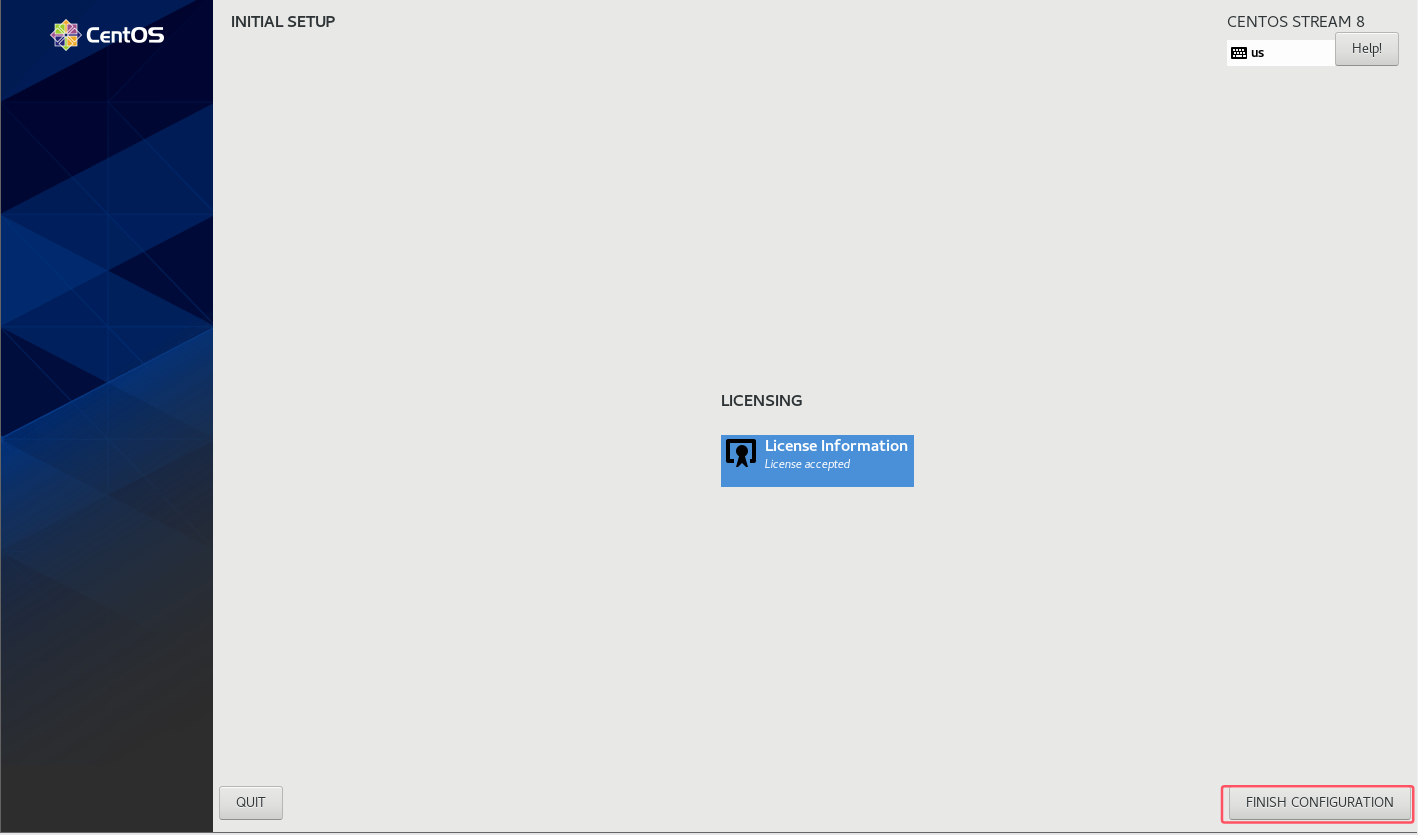The height and width of the screenshot is (835, 1418).
Task: Click the 'License accepted' status text
Action: tap(807, 464)
